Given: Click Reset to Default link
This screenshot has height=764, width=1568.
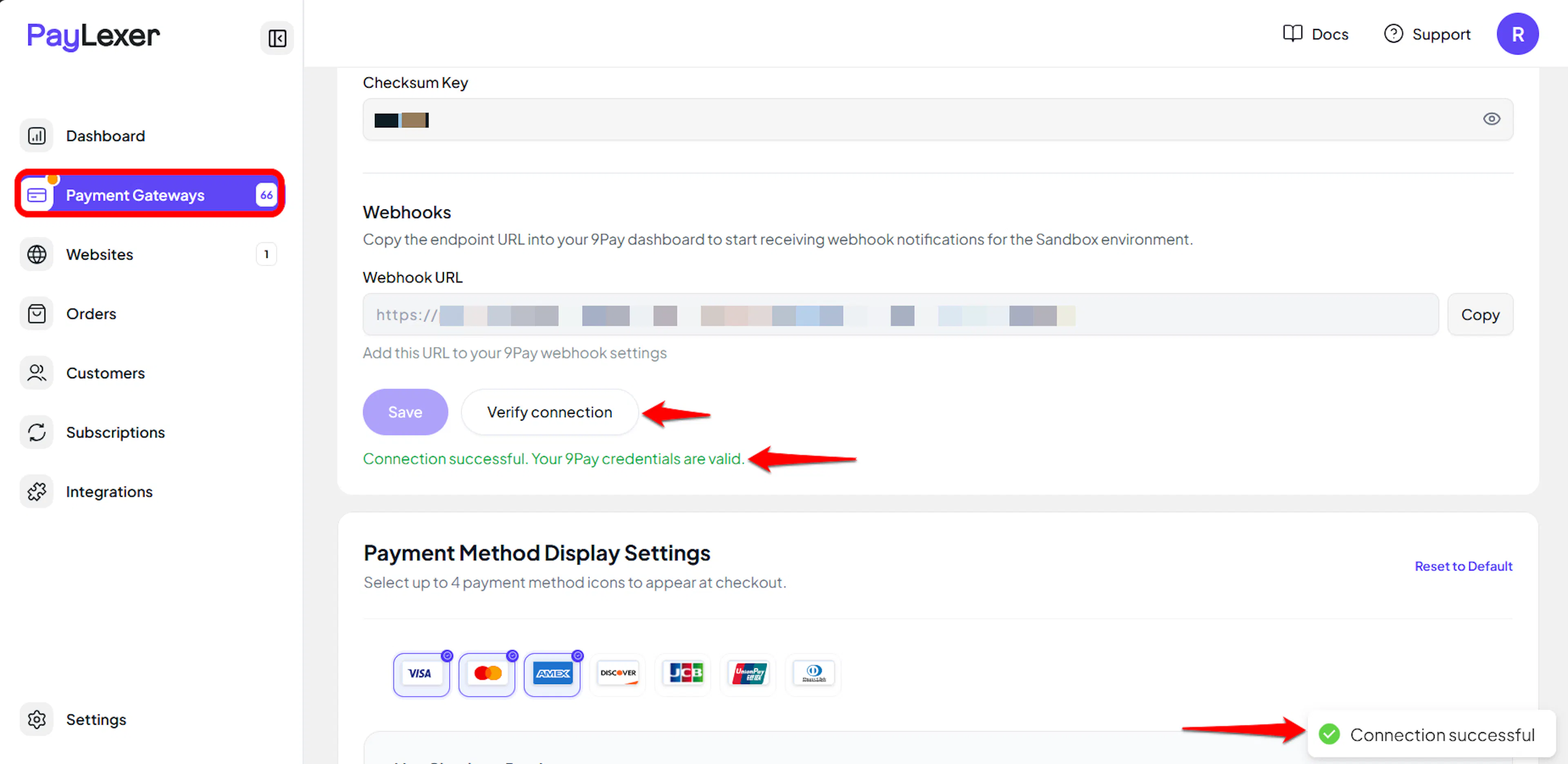Looking at the screenshot, I should coord(1463,566).
